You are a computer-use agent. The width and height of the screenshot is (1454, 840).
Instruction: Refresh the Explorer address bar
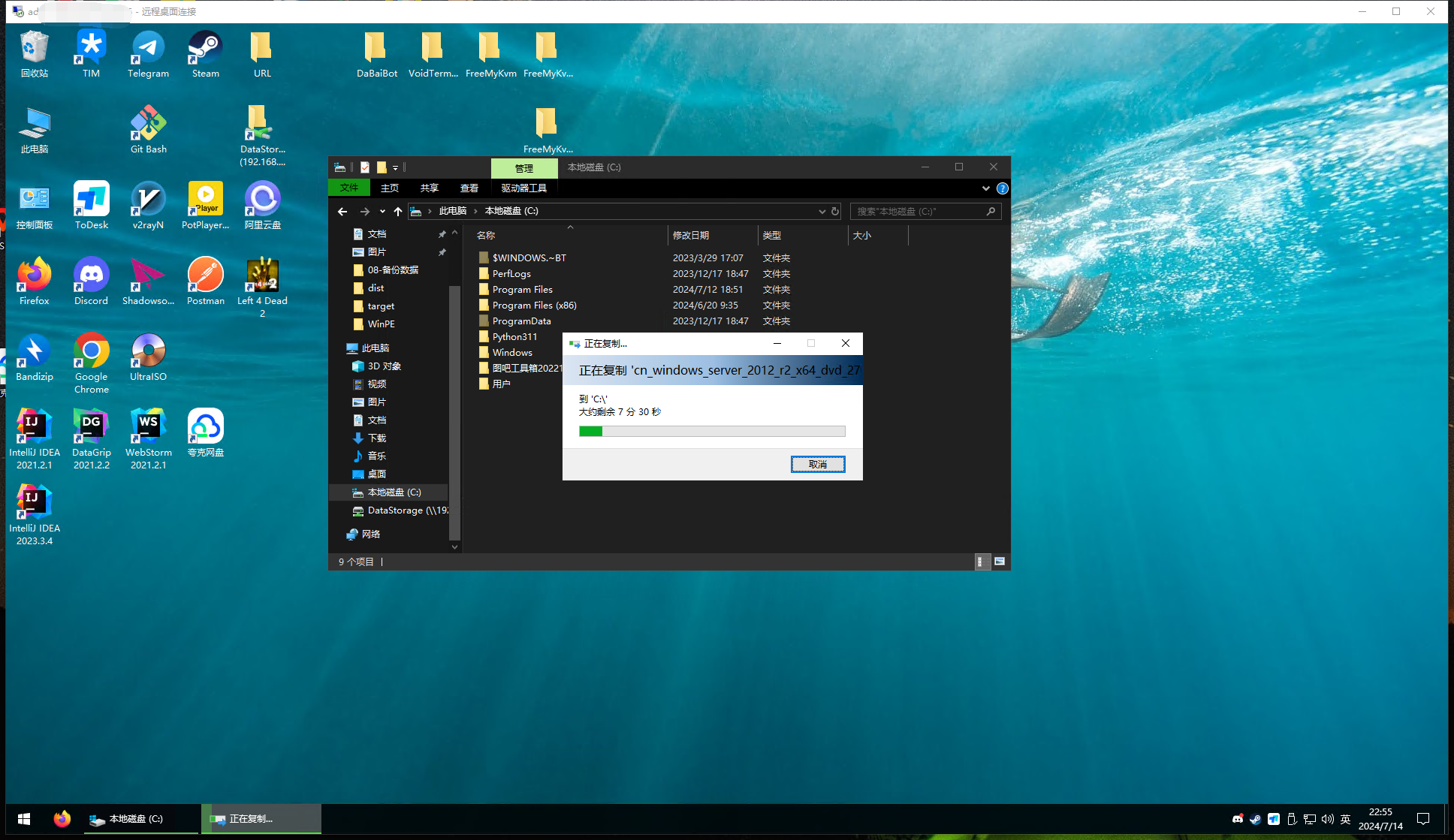(x=834, y=212)
